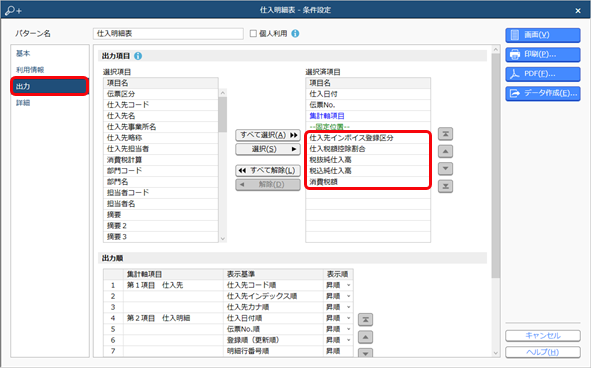Click 第２項目 仕入明細 cell in 出力順
Viewport: 591px width, 368px height.
coord(173,318)
